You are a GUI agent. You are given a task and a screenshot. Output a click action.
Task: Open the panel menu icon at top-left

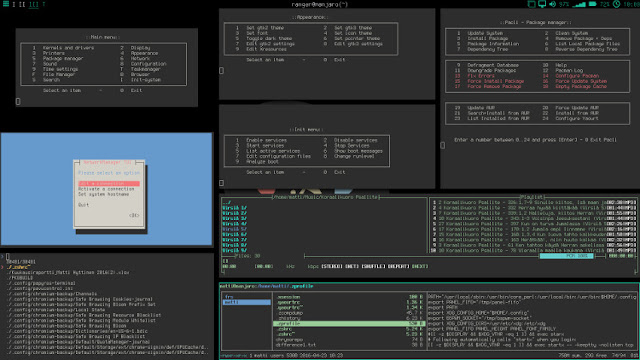pyautogui.click(x=6, y=4)
